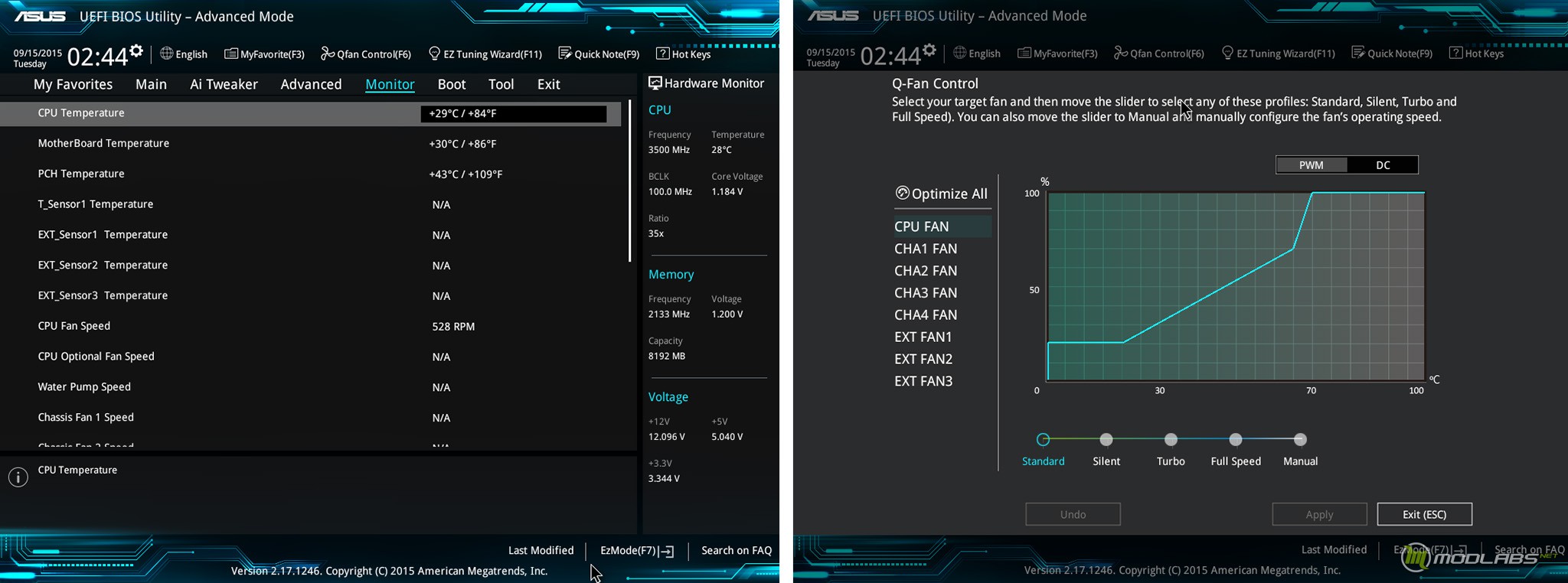The image size is (1568, 583).
Task: Choose the Full Speed fan profile
Action: 1236,440
